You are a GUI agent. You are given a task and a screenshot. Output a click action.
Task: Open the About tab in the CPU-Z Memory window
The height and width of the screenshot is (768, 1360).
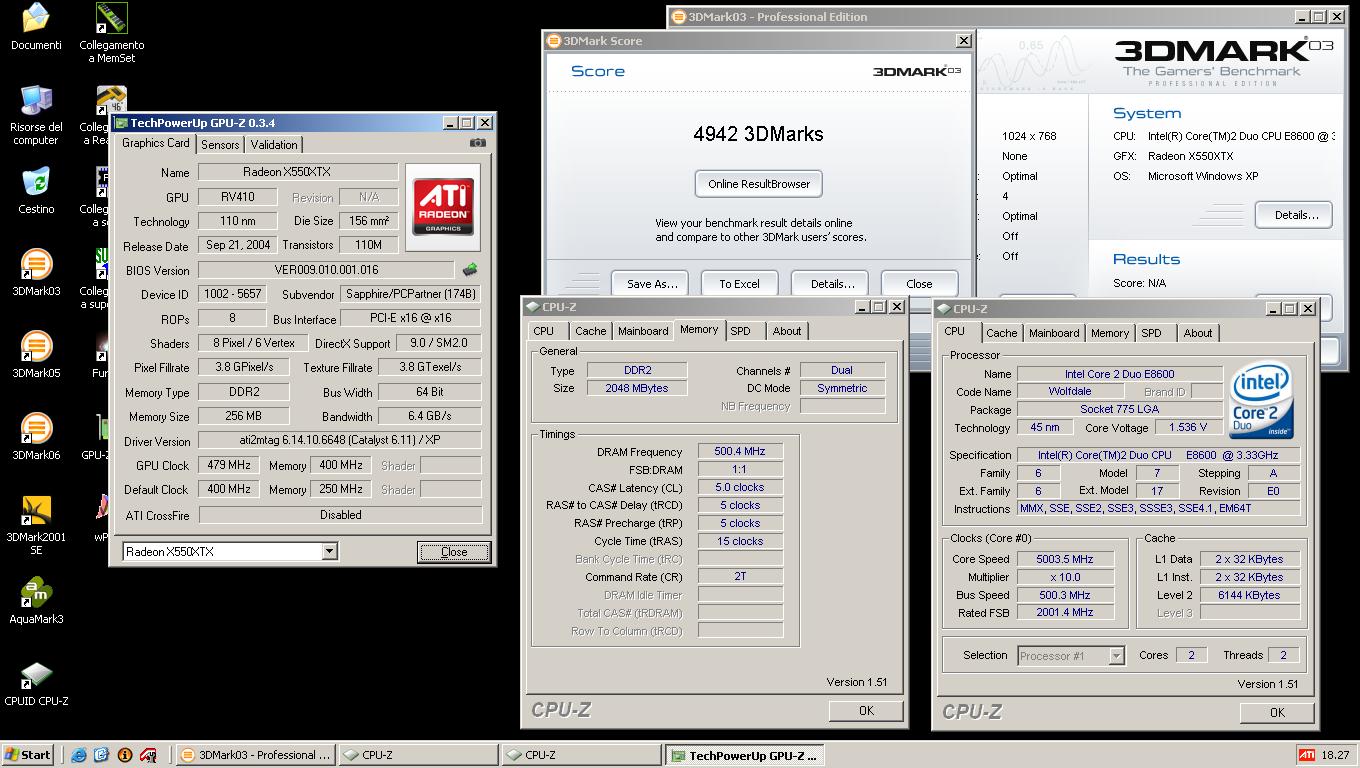[x=787, y=331]
